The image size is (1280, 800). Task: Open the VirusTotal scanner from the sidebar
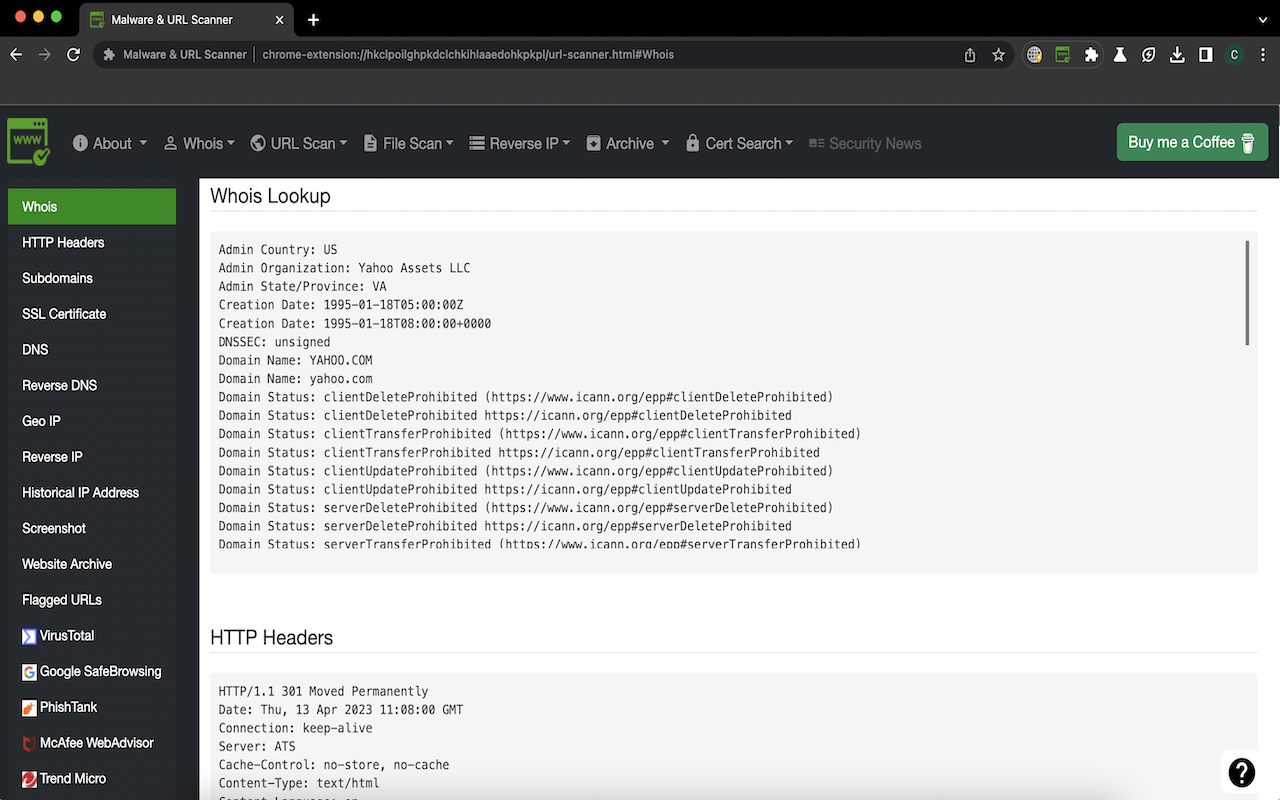point(66,635)
